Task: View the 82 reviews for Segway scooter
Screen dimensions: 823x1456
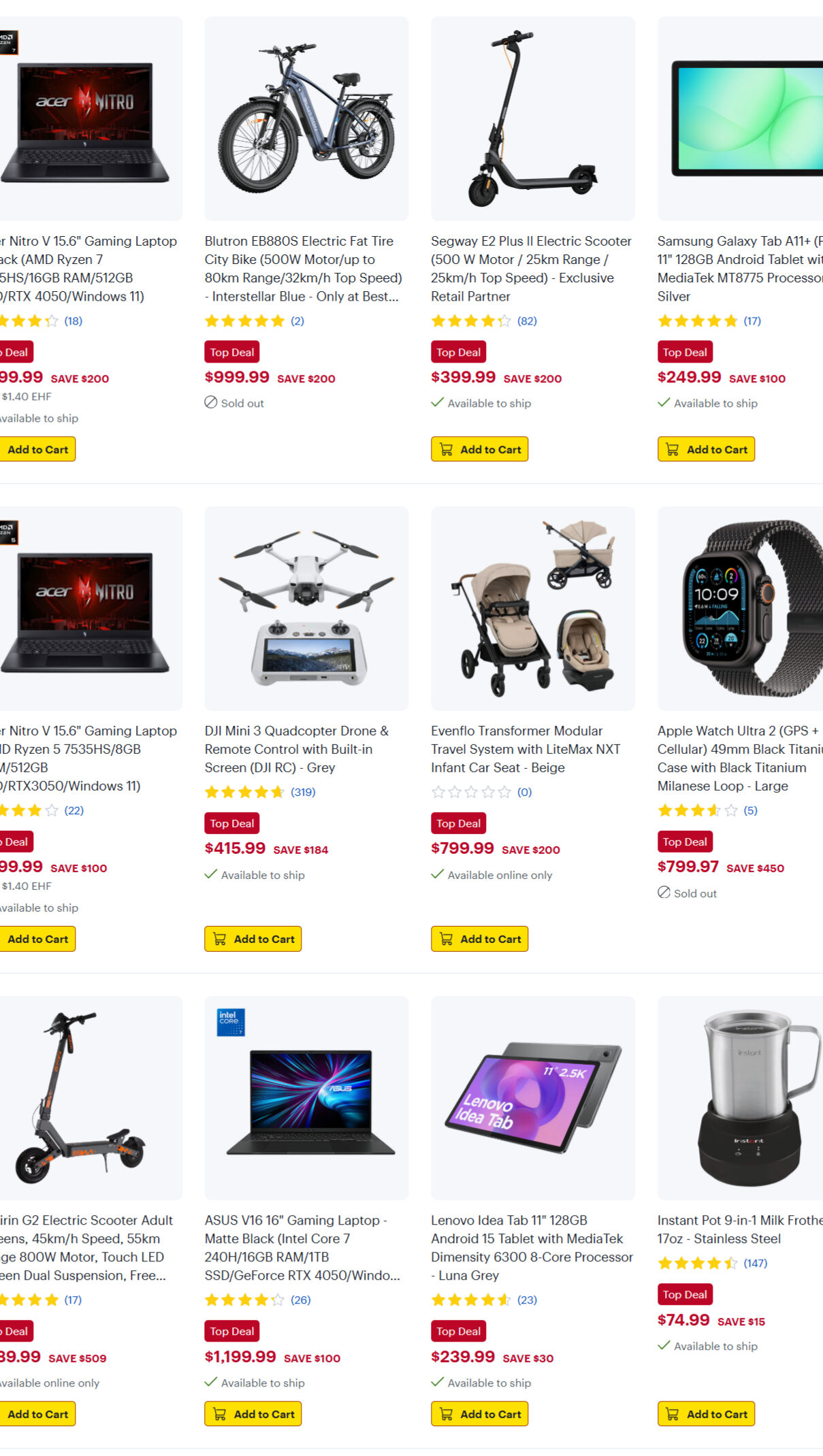Action: [527, 321]
